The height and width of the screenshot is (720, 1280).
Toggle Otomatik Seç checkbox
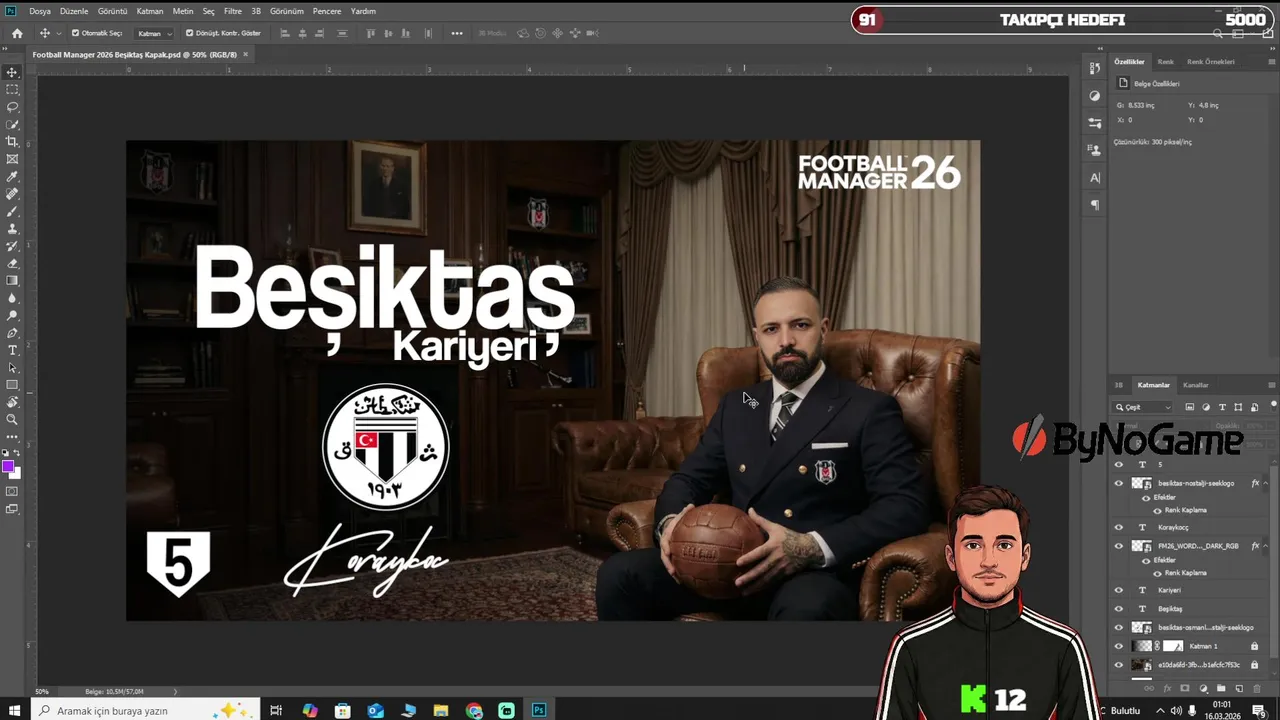point(75,33)
